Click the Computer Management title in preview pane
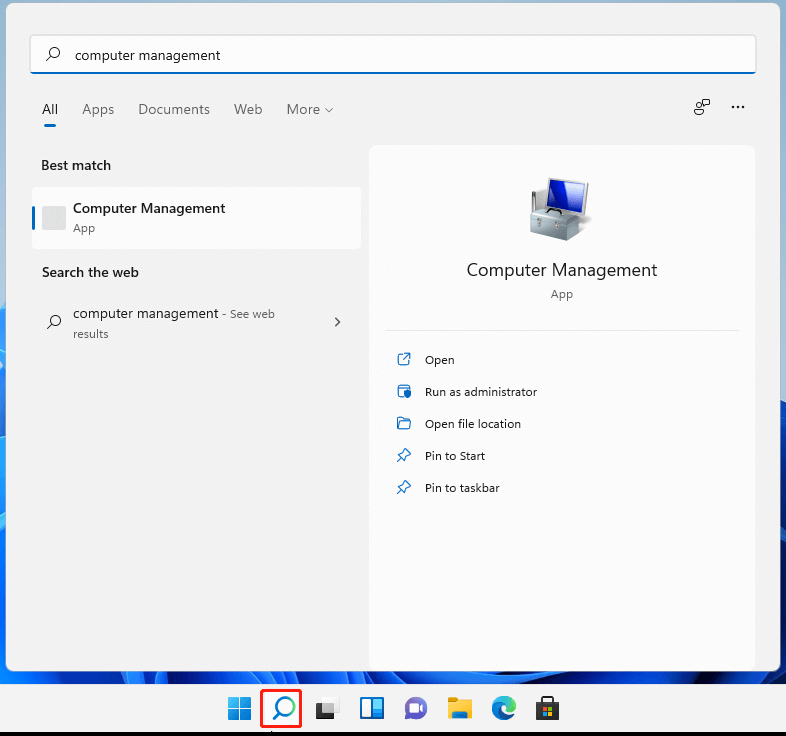The height and width of the screenshot is (736, 786). (x=561, y=270)
